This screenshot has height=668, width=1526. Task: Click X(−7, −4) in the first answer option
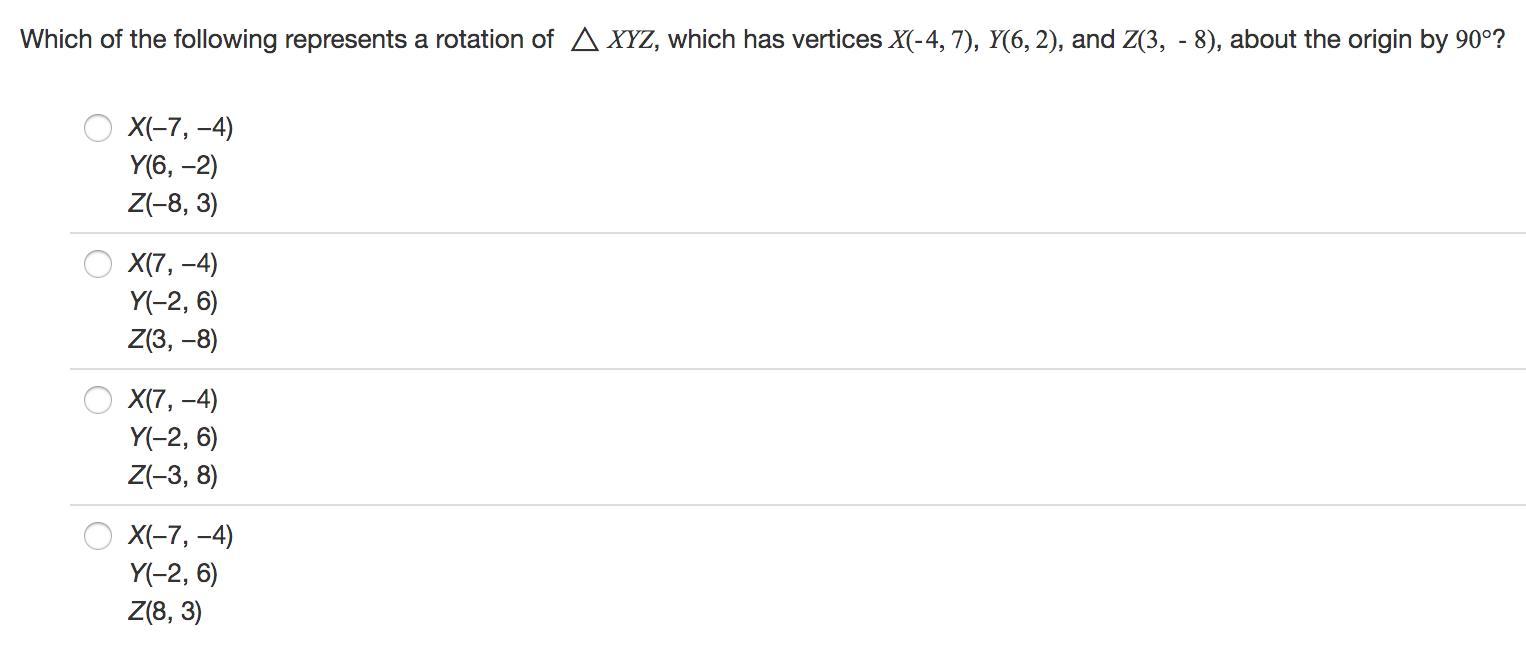[180, 128]
